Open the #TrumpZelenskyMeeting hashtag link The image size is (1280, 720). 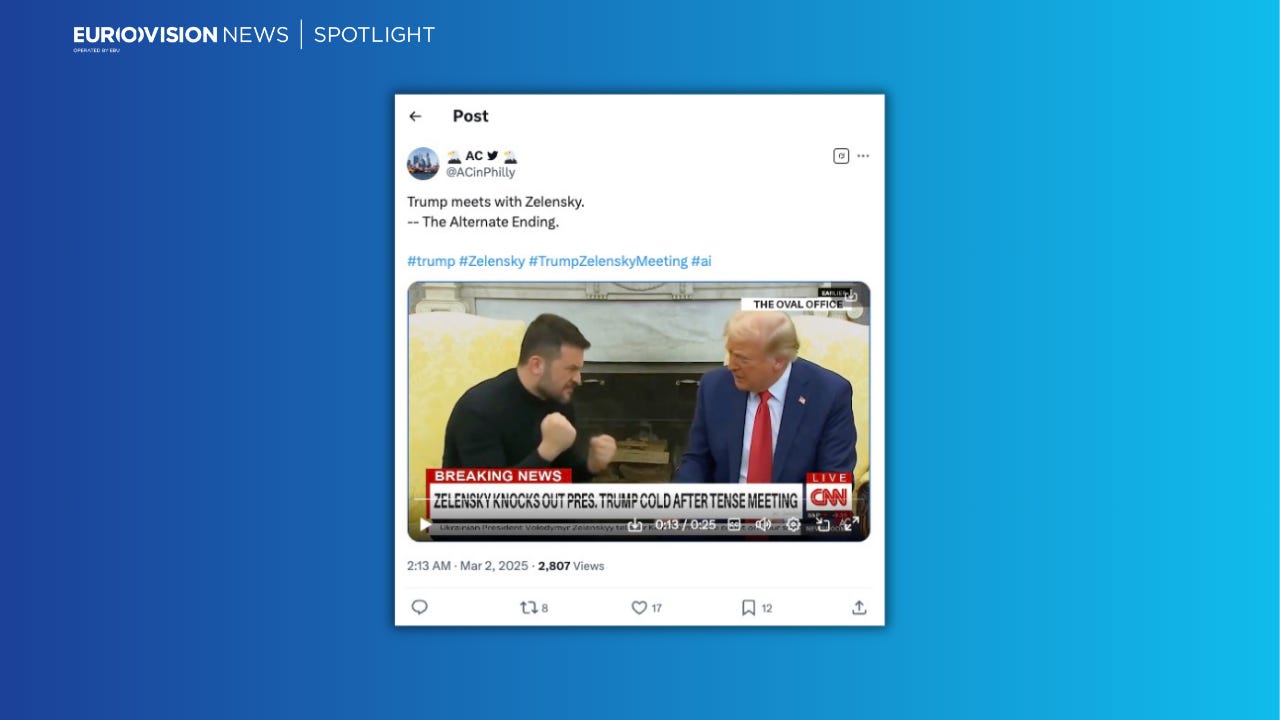(x=608, y=261)
